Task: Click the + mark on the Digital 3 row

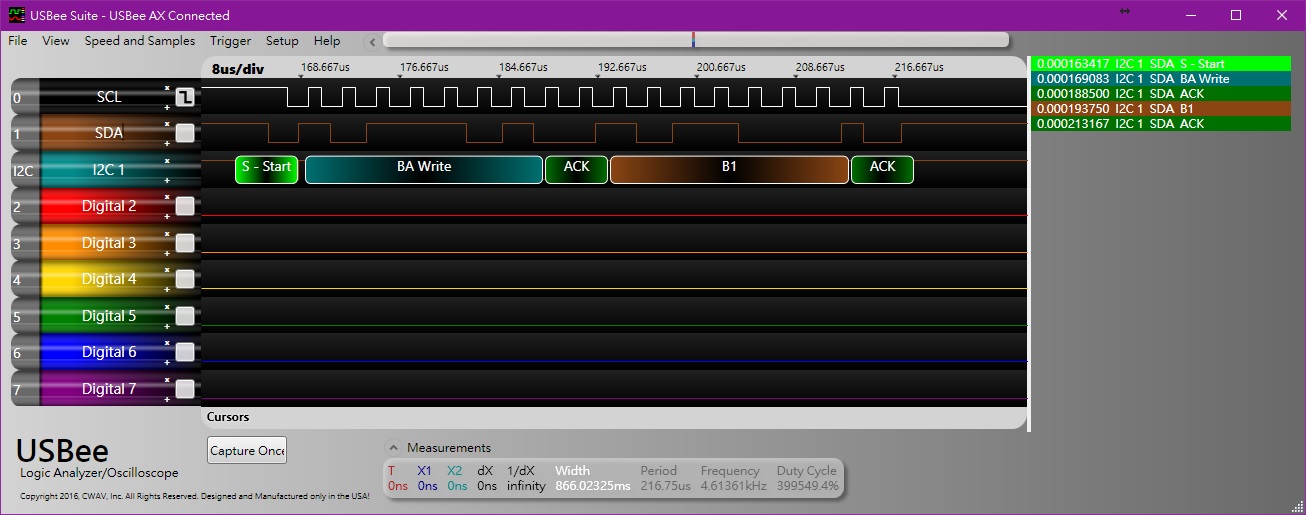Action: (167, 253)
